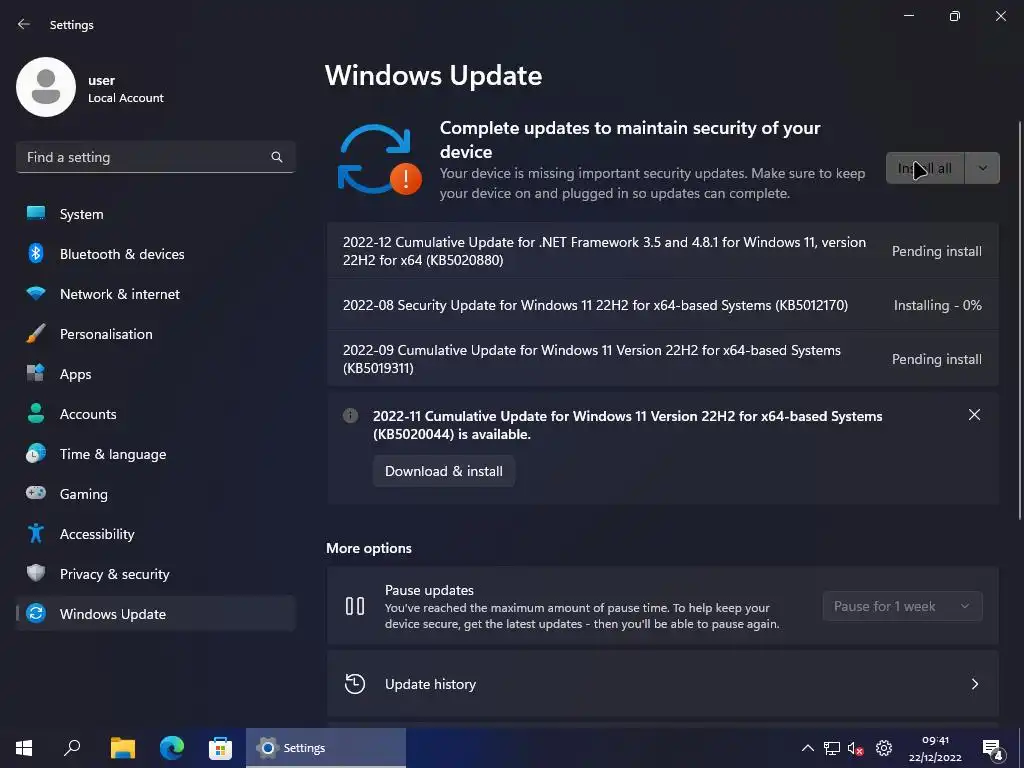The image size is (1024, 768).
Task: Click the Update history label
Action: (430, 684)
